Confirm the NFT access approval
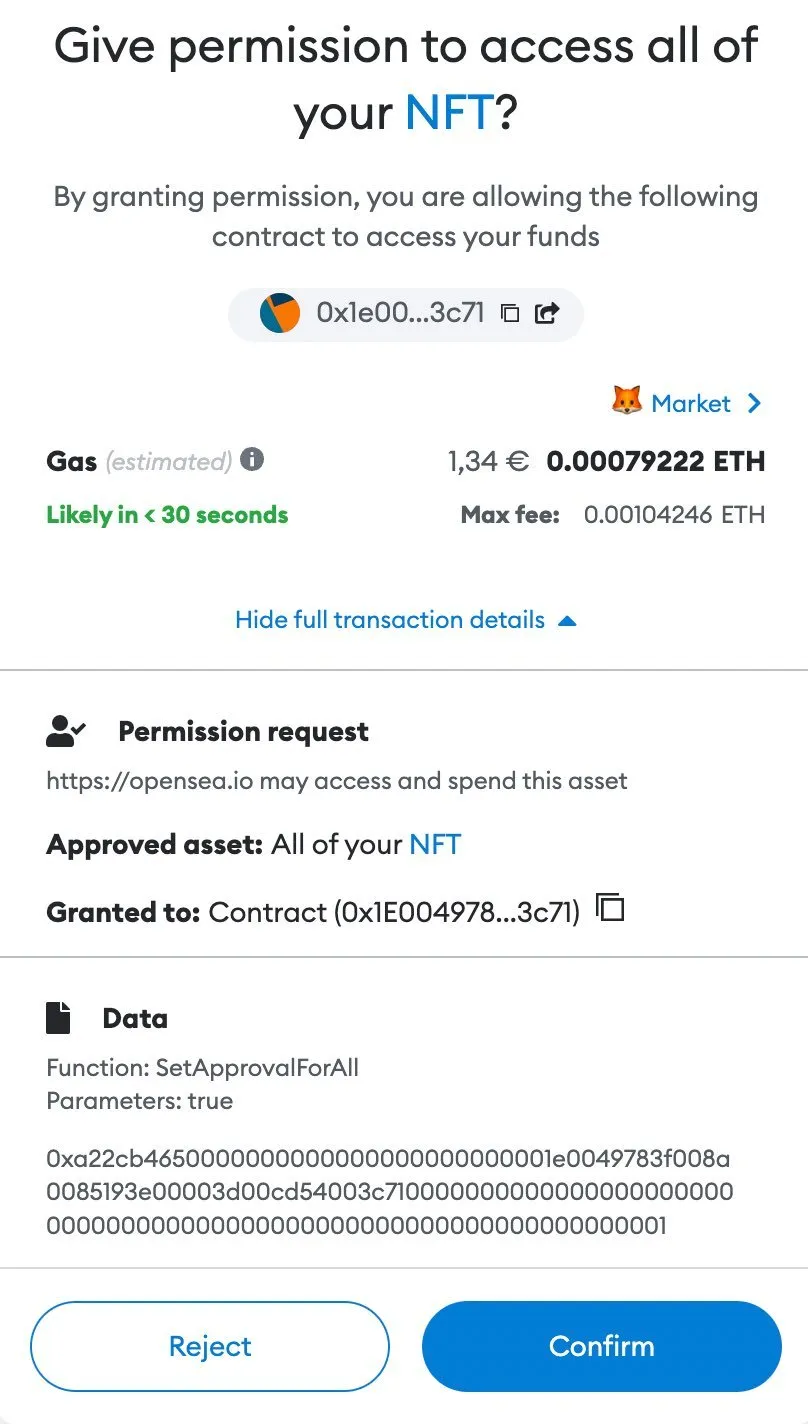Screen dimensions: 808x1424 click(601, 1346)
